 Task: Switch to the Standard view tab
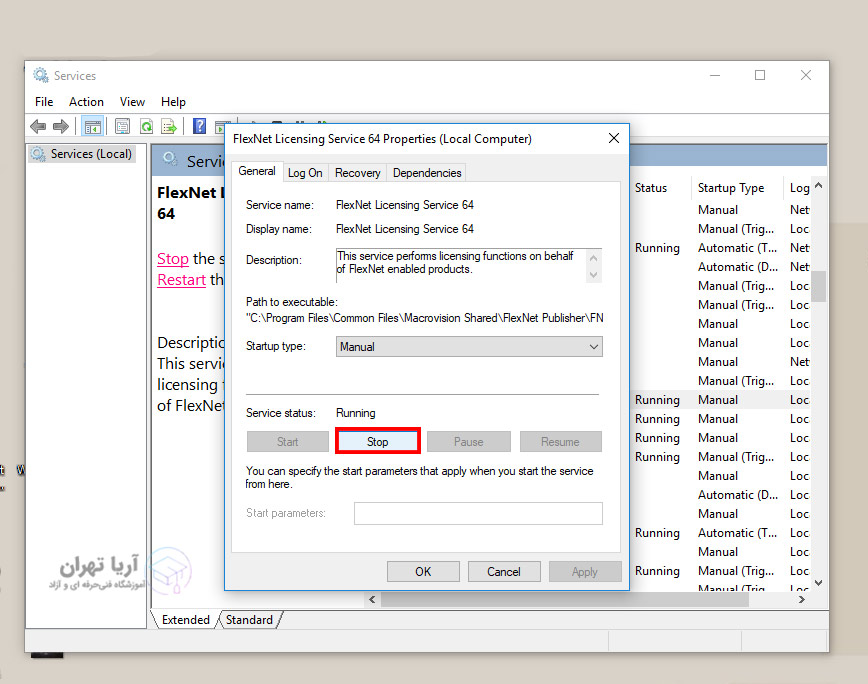249,620
